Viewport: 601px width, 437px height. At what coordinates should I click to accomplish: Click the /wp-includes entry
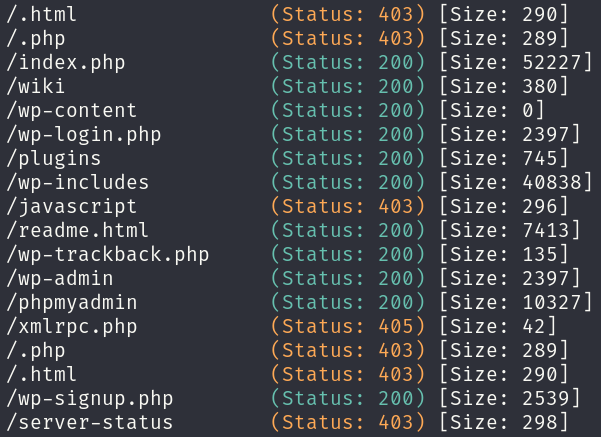pos(78,183)
